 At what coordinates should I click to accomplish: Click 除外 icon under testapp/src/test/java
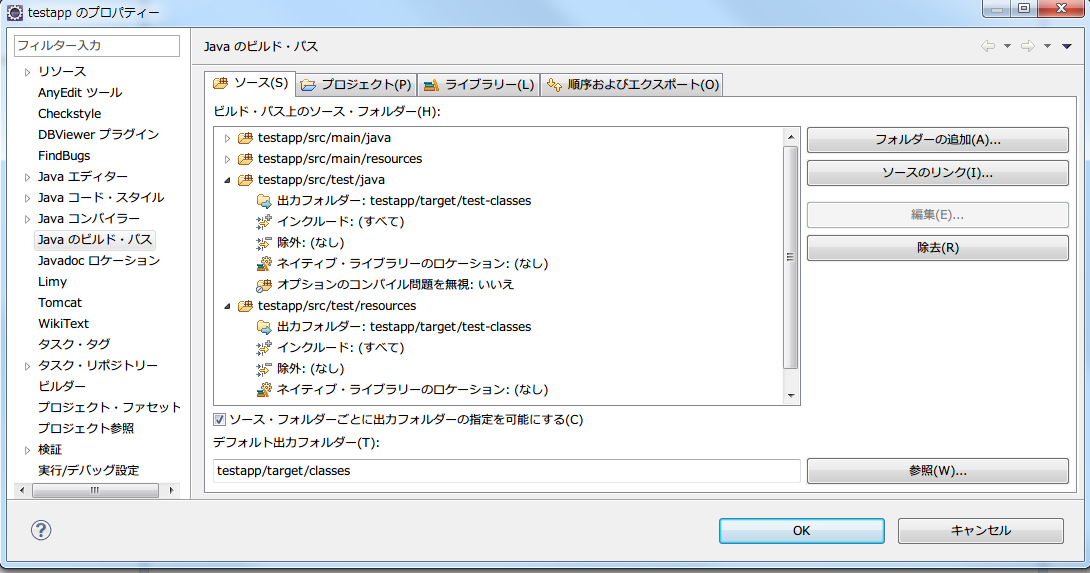coord(264,243)
